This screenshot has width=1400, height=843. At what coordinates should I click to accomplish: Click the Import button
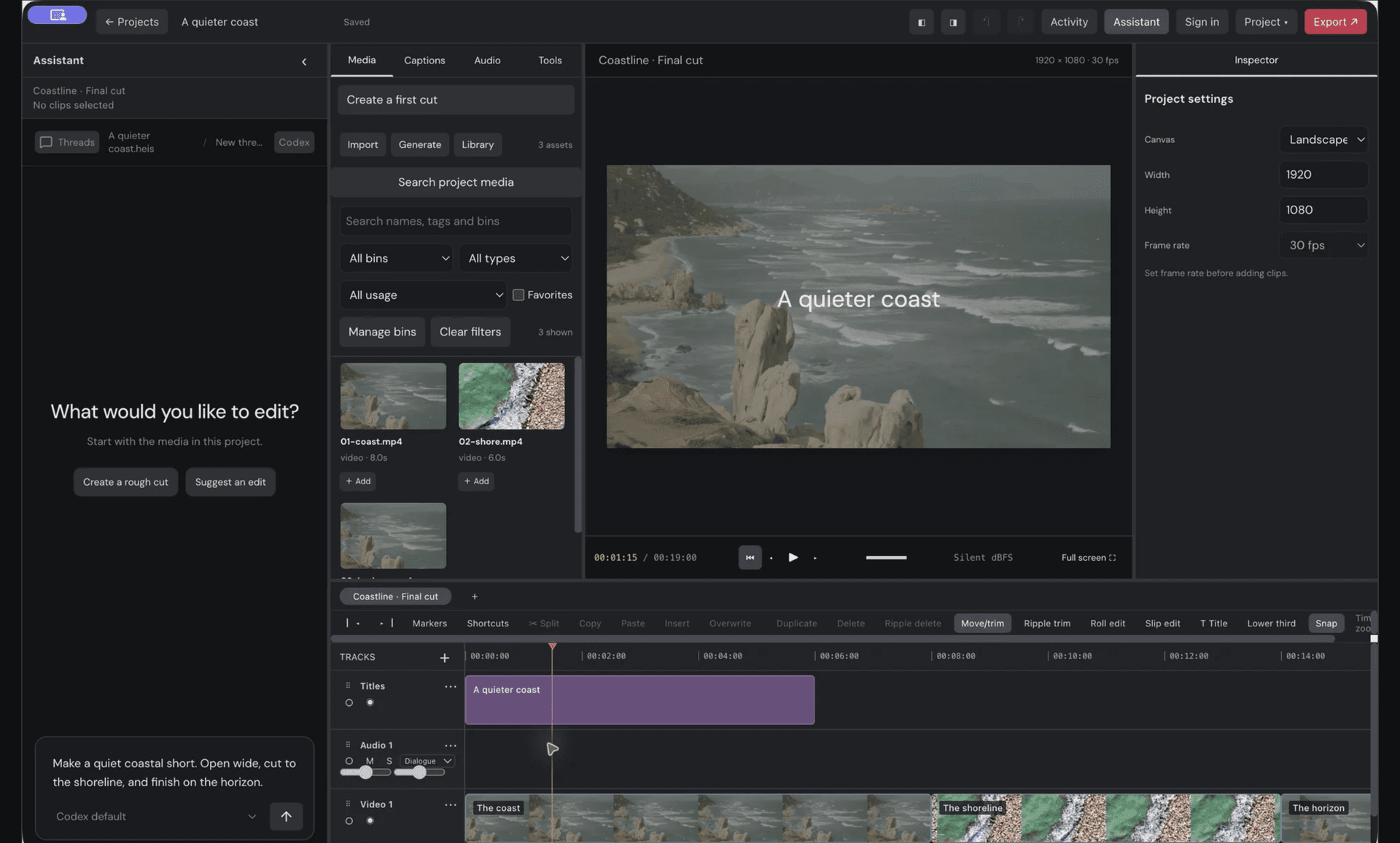(x=362, y=144)
